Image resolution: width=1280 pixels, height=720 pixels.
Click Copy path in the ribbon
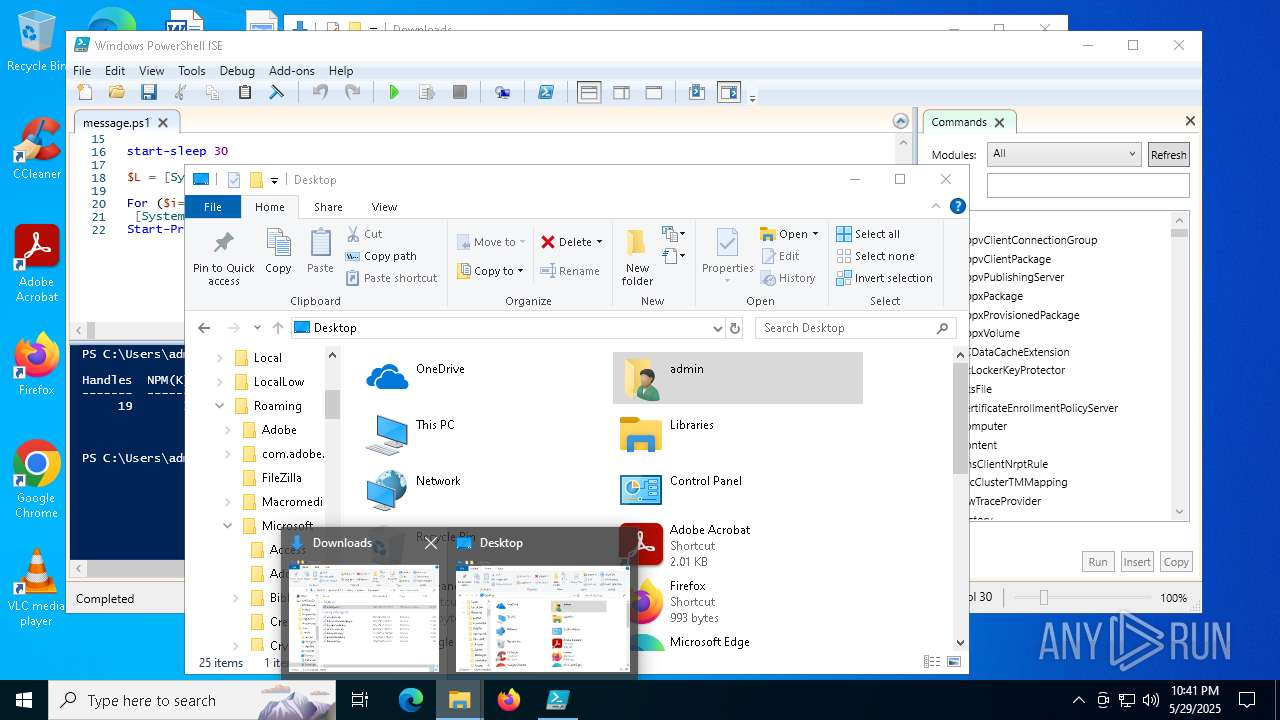pos(380,256)
